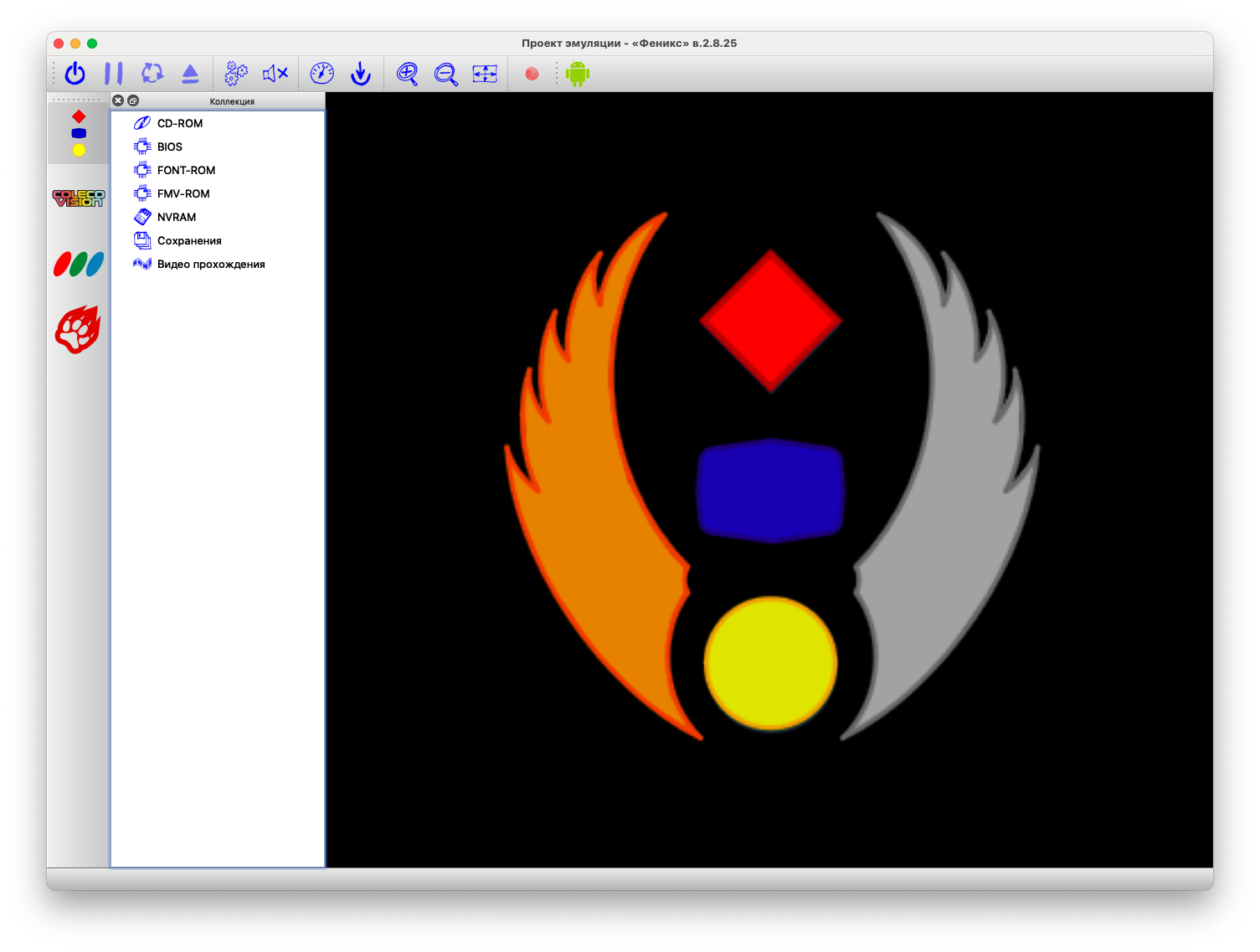The width and height of the screenshot is (1260, 952).
Task: Select CD-ROM in the Коллекция panel
Action: pos(180,123)
